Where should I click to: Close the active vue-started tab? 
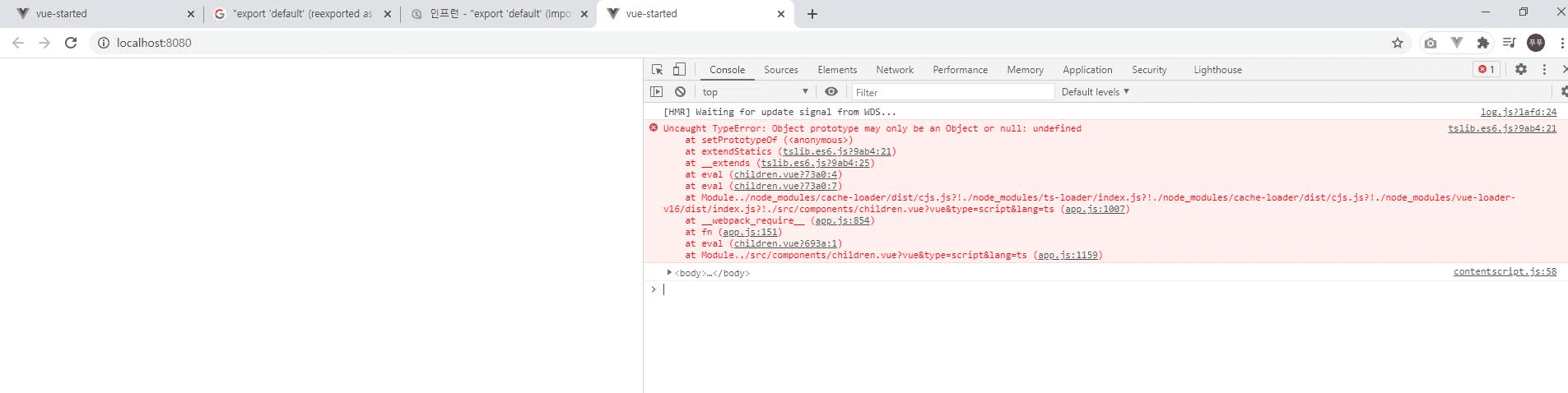[x=781, y=14]
